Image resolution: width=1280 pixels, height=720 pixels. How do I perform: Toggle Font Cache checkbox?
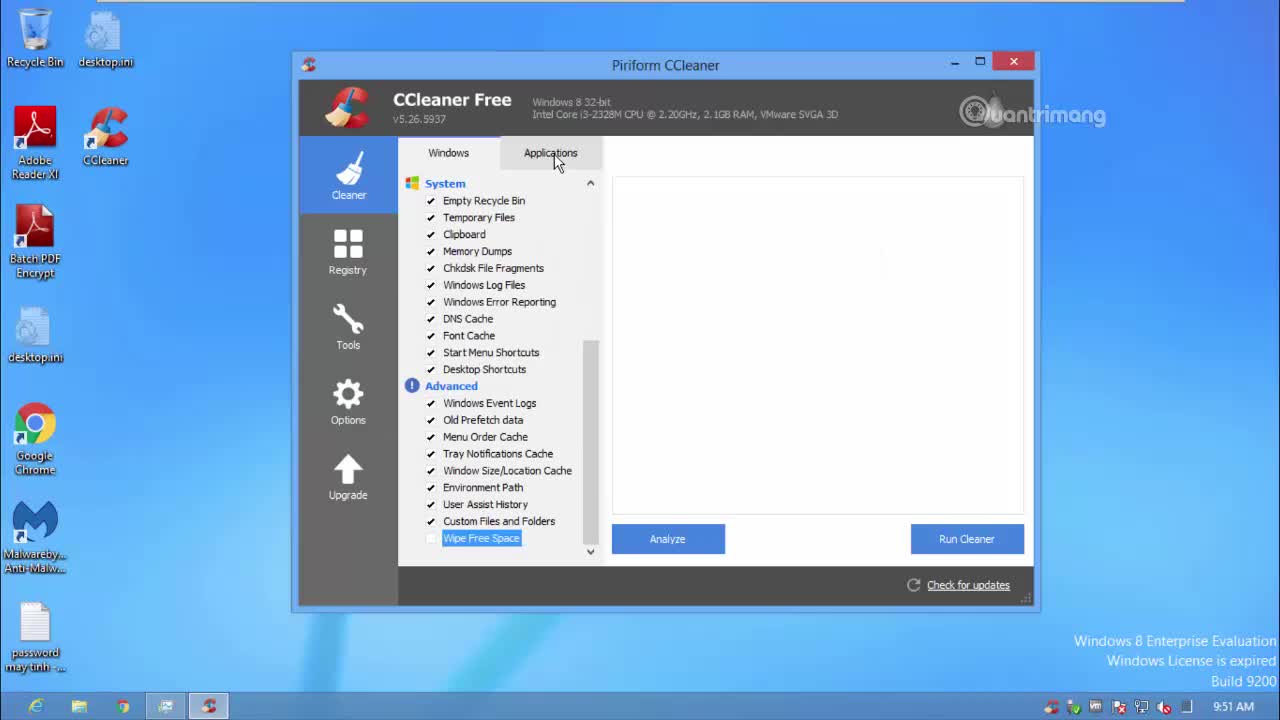click(x=431, y=336)
